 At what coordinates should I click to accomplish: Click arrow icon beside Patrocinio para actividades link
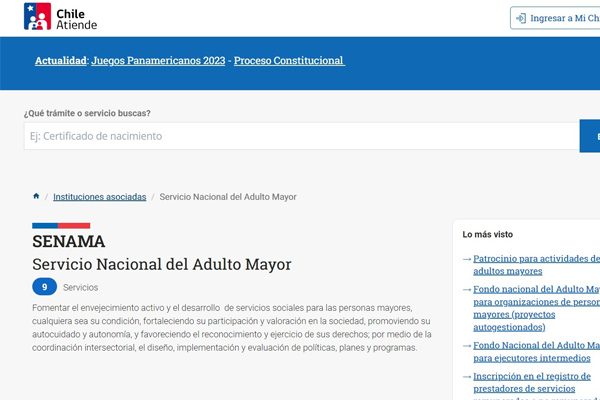coord(467,259)
